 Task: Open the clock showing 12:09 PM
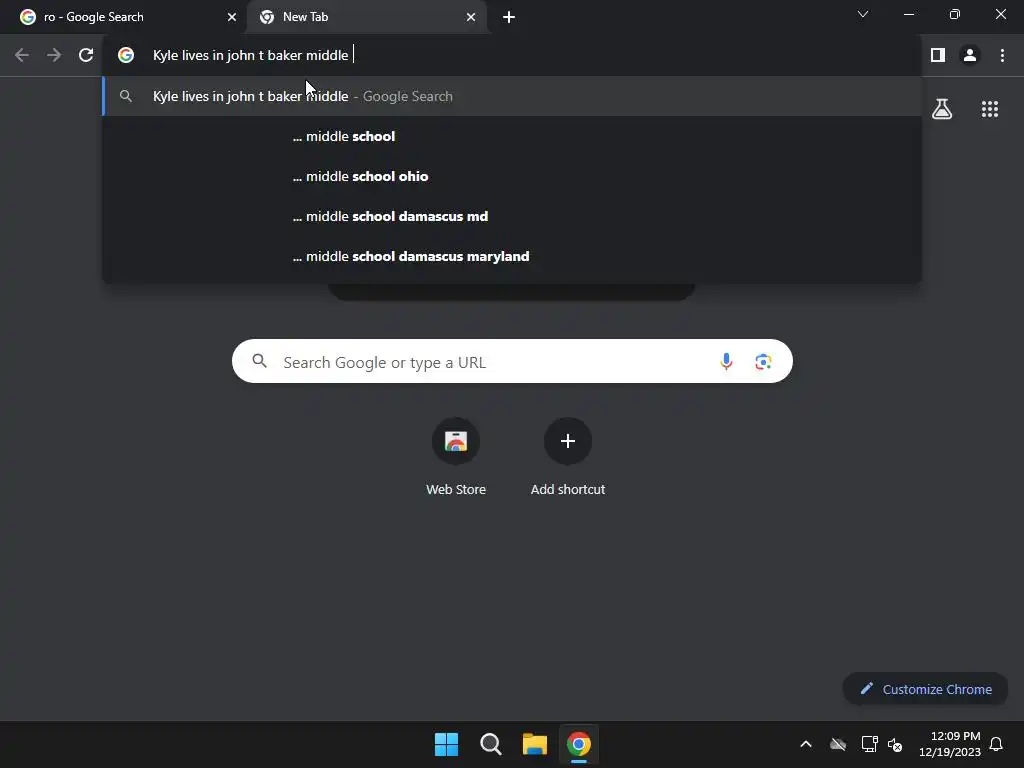pos(950,744)
